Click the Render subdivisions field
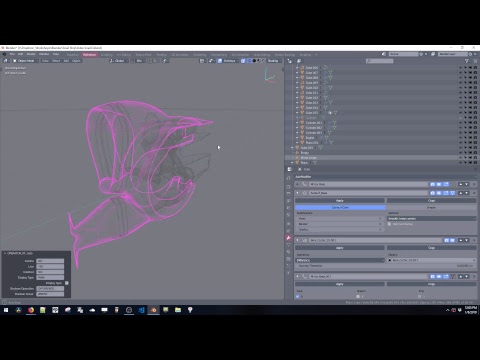This screenshot has width=480, height=360. 339,224
